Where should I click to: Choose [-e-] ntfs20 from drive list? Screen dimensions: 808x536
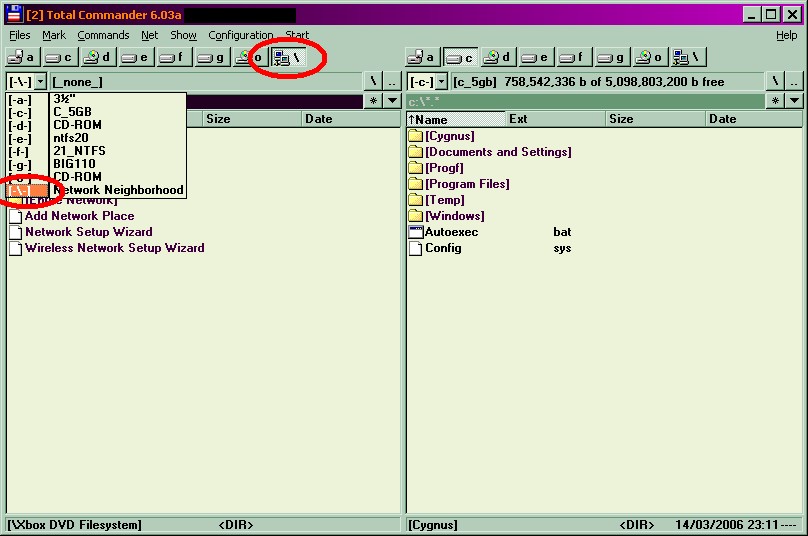pyautogui.click(x=96, y=138)
